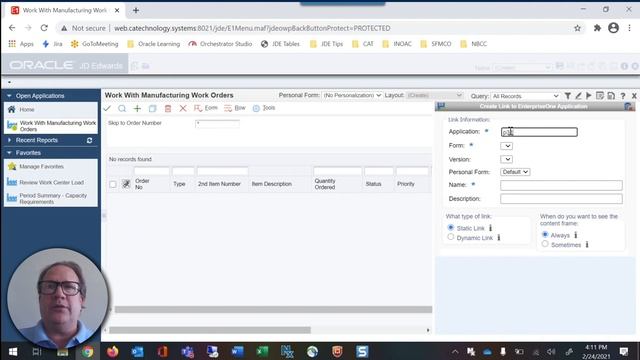This screenshot has height=360, width=640.
Task: Bookmark page with star icon in address bar
Action: coord(577,28)
